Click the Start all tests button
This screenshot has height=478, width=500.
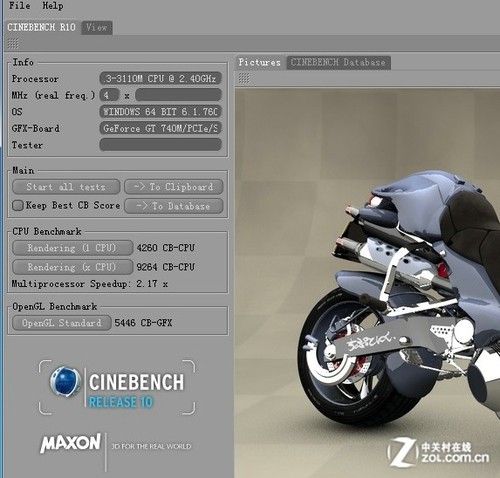pos(66,187)
